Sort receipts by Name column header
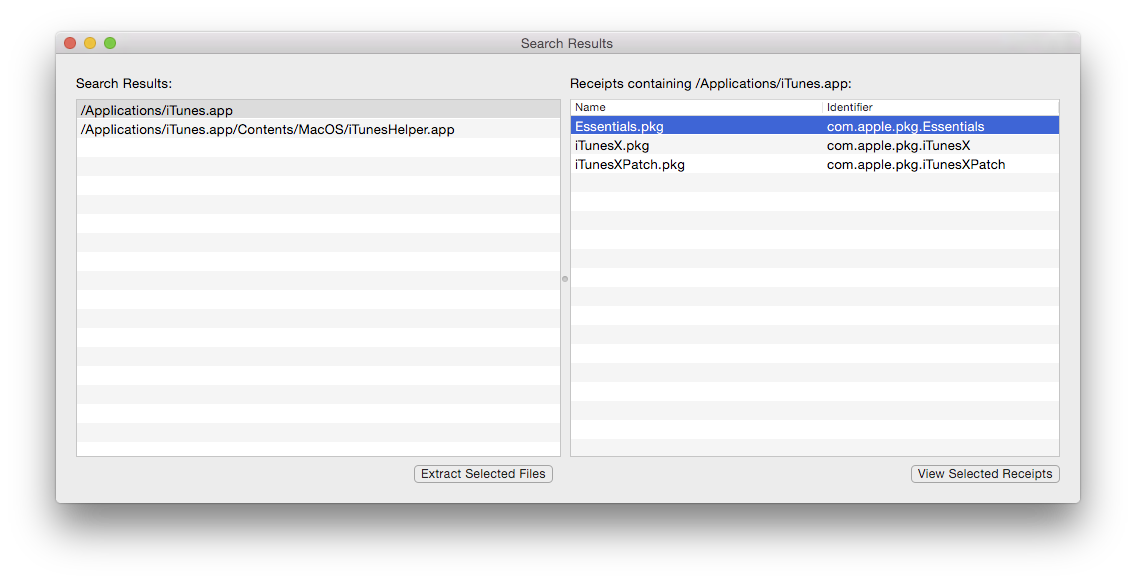Screen dimensions: 1136x583 695,107
